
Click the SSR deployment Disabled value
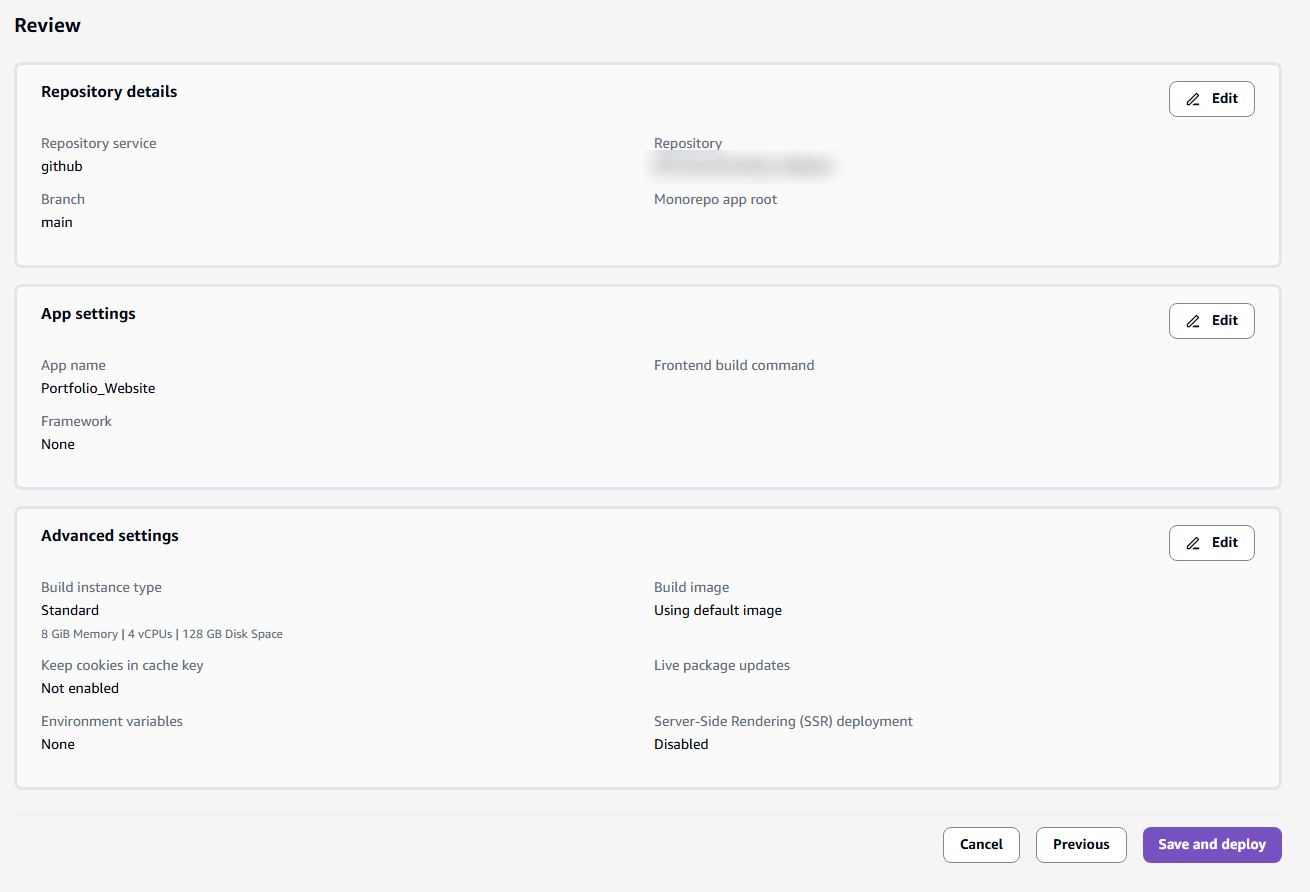681,744
